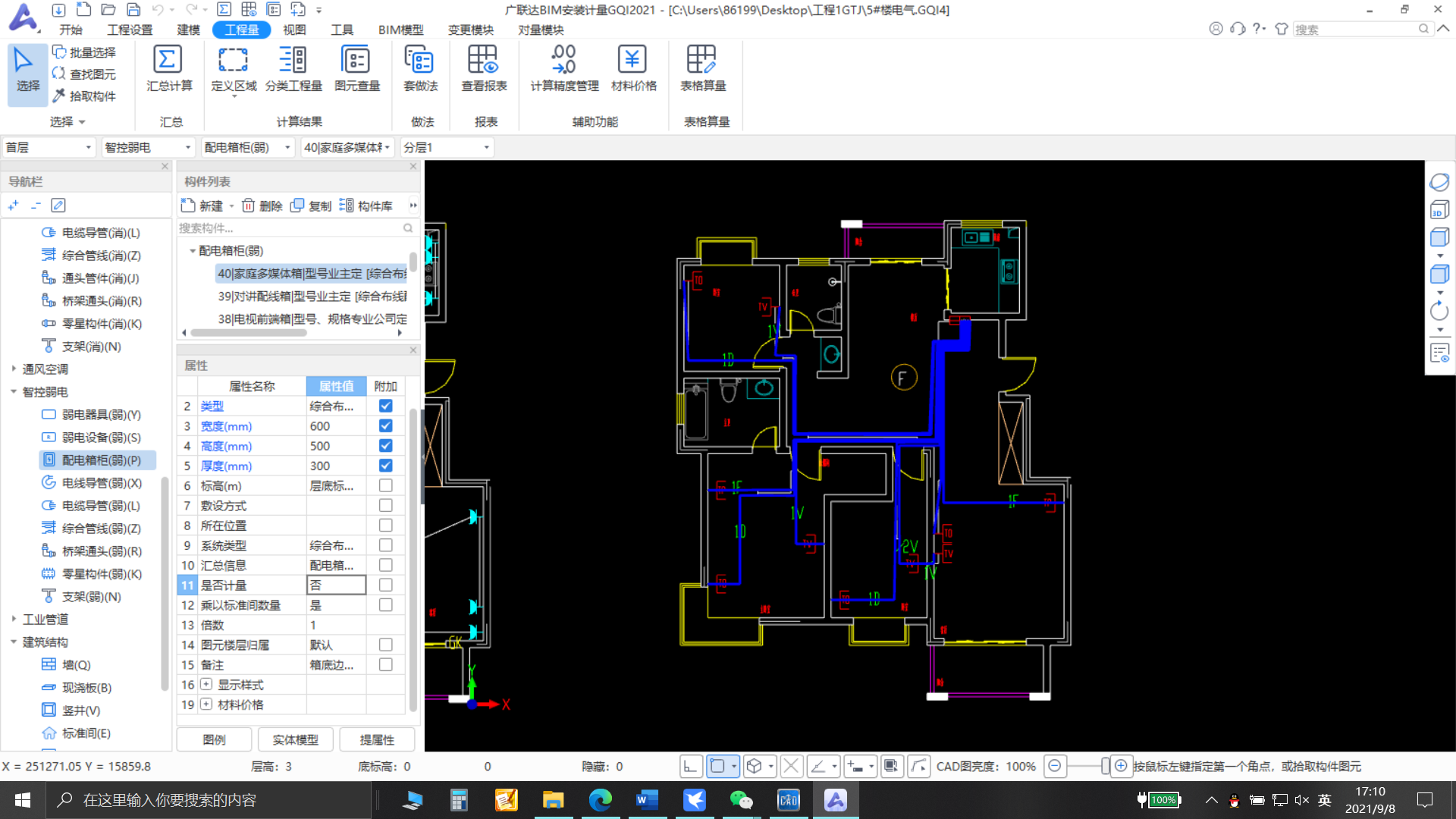Open Word from the taskbar
Image resolution: width=1456 pixels, height=819 pixels.
(647, 800)
